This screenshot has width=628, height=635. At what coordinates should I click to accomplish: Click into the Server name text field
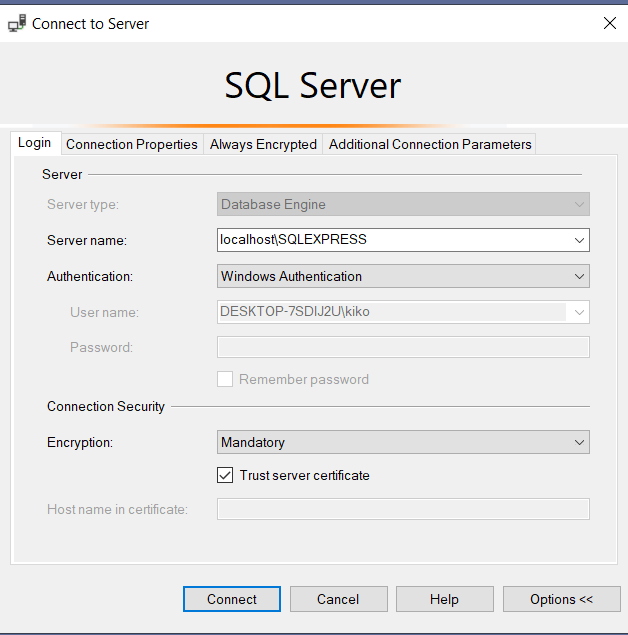pos(393,240)
